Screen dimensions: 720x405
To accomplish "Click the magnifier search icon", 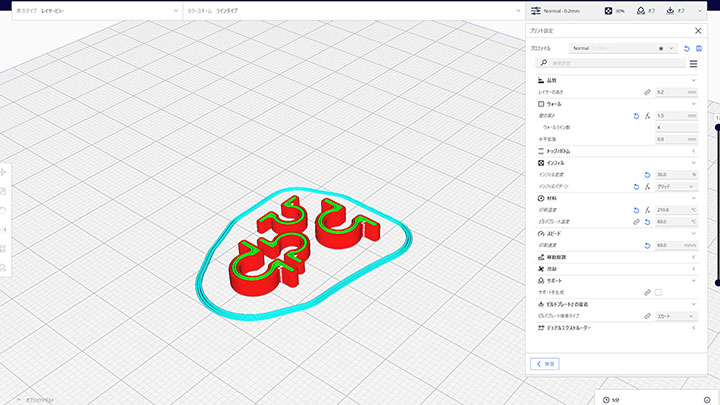I will [544, 63].
